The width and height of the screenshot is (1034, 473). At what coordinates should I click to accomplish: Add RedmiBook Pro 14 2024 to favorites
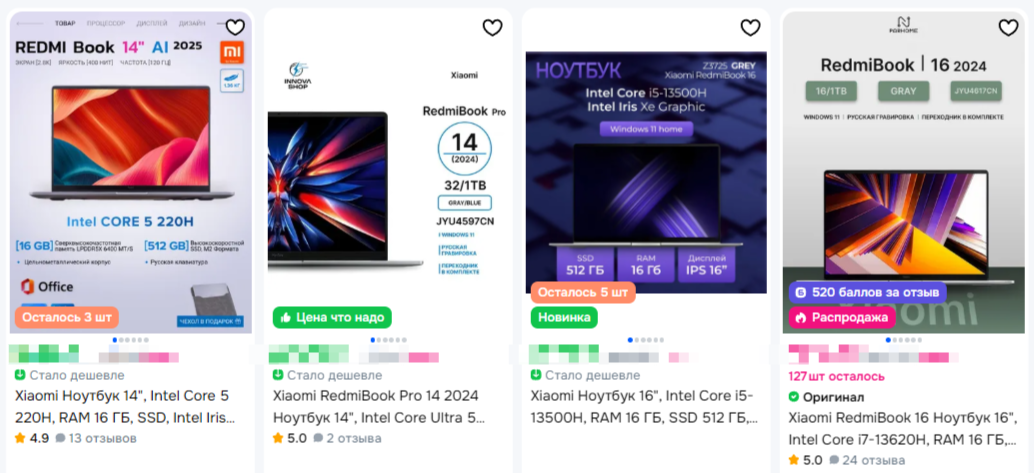point(493,27)
